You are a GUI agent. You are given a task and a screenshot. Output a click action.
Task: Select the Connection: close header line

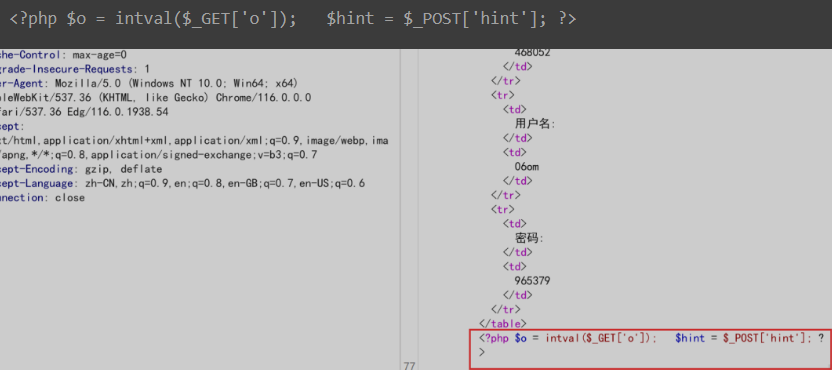[42, 198]
